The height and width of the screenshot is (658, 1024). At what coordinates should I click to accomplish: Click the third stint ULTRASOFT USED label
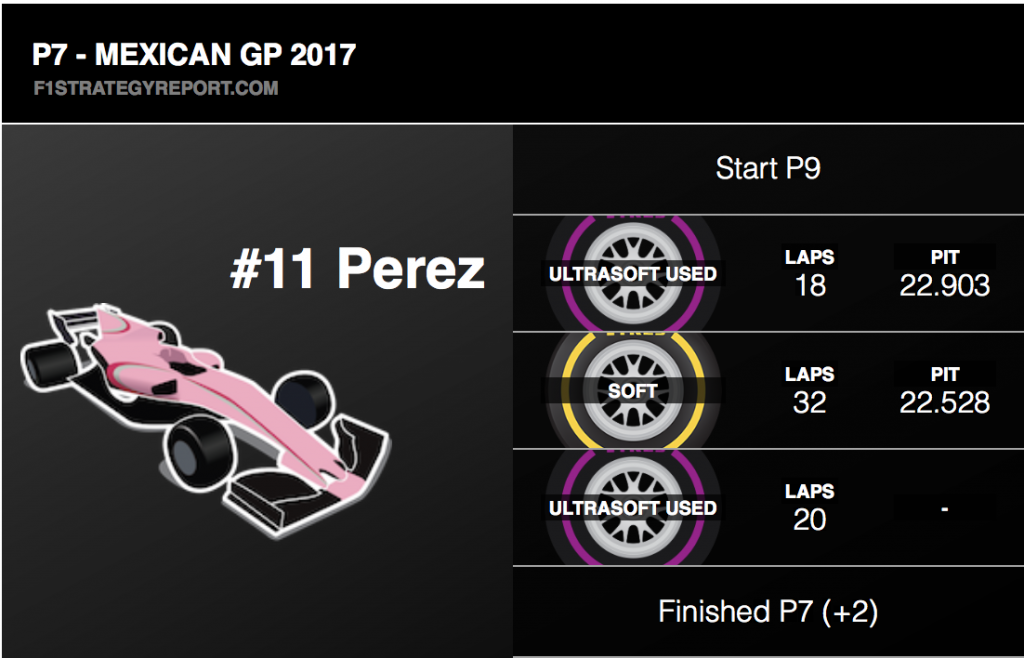632,508
